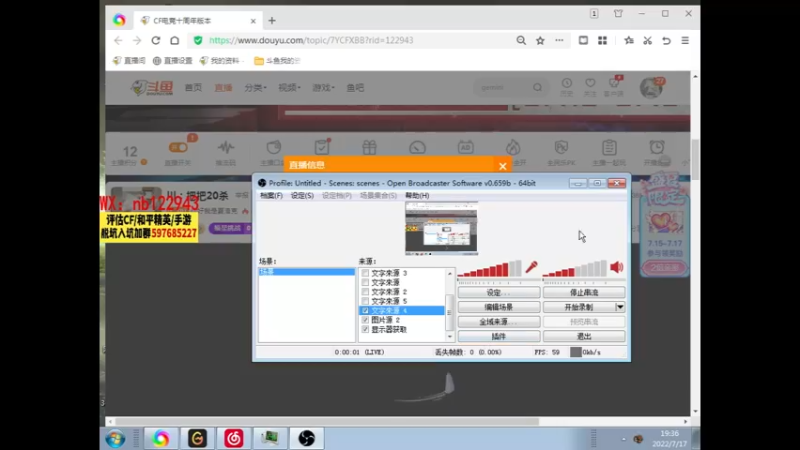Open the three-dot more icon in the address bar
The height and width of the screenshot is (450, 800).
560,40
